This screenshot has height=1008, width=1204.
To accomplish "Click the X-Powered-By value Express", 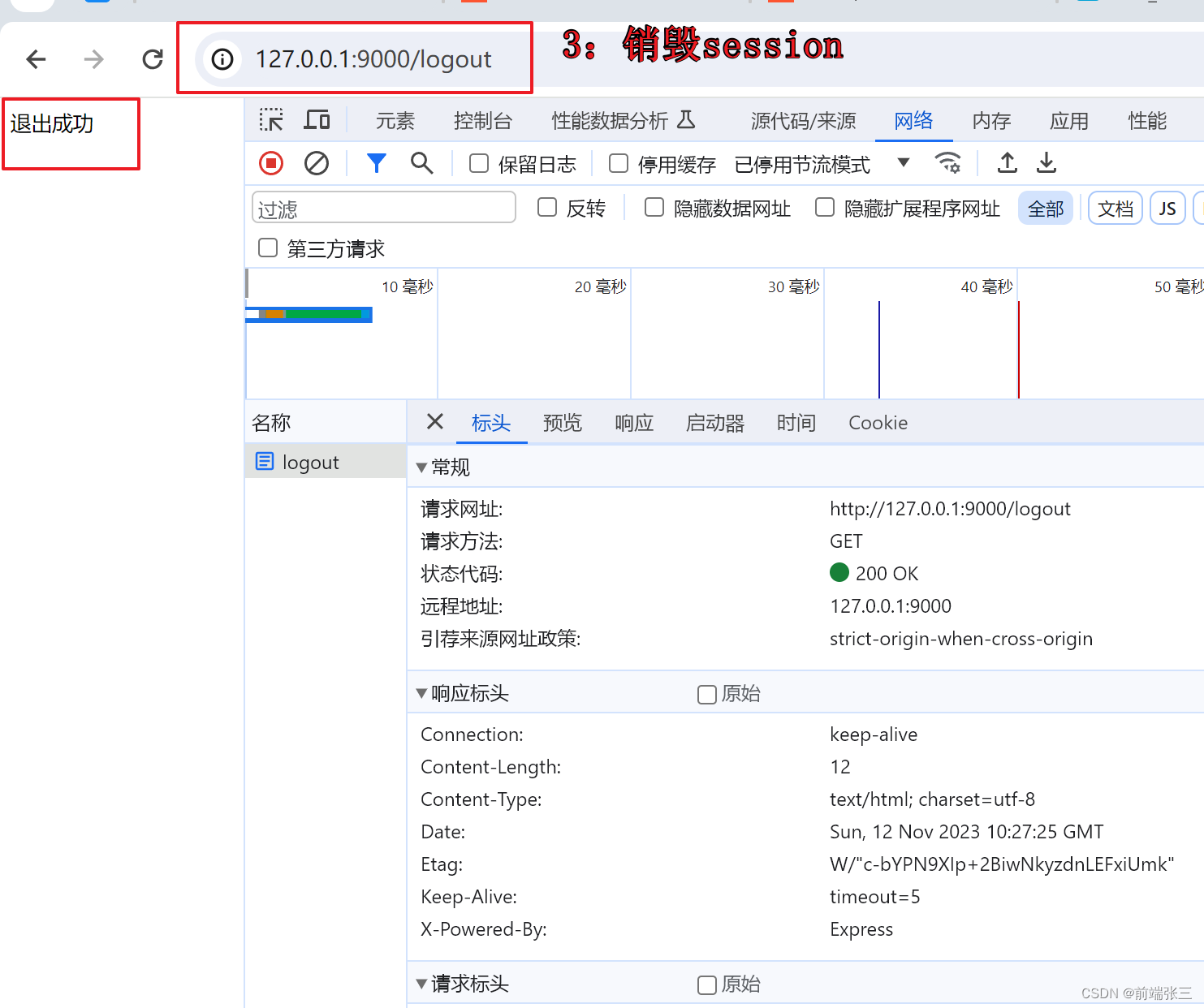I will point(861,929).
